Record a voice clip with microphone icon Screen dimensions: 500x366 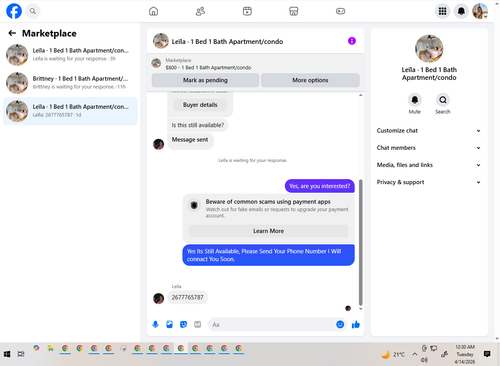click(155, 324)
